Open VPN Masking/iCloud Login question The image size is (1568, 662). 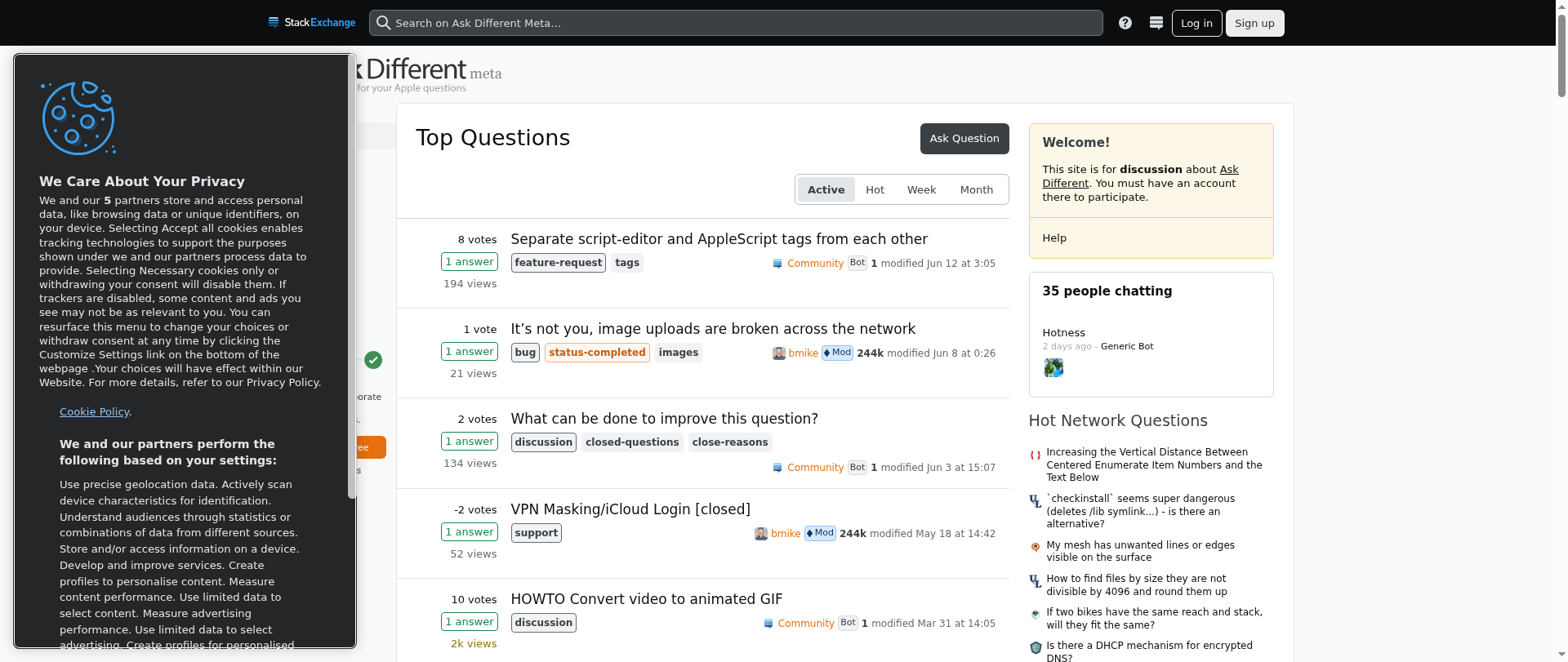click(630, 509)
